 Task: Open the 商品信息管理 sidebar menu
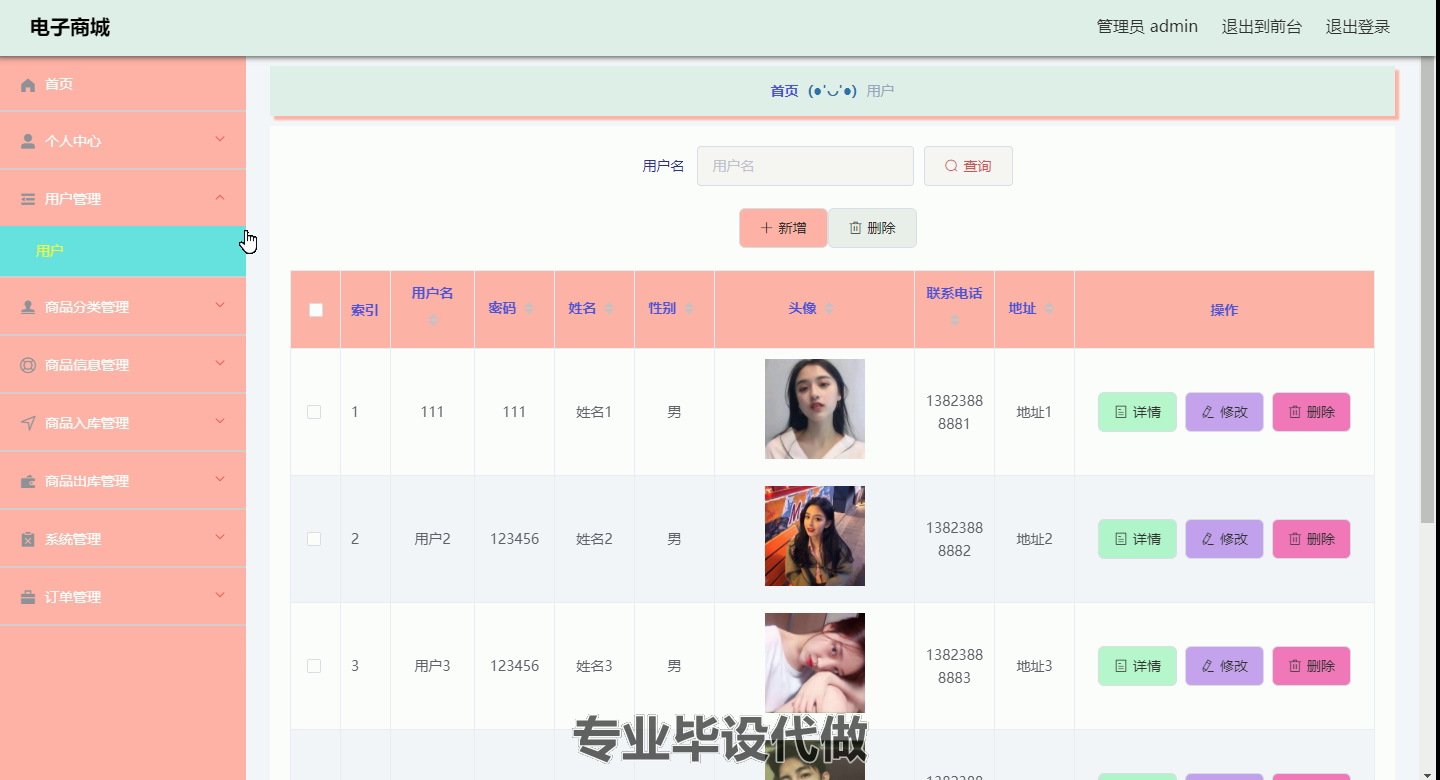click(123, 365)
